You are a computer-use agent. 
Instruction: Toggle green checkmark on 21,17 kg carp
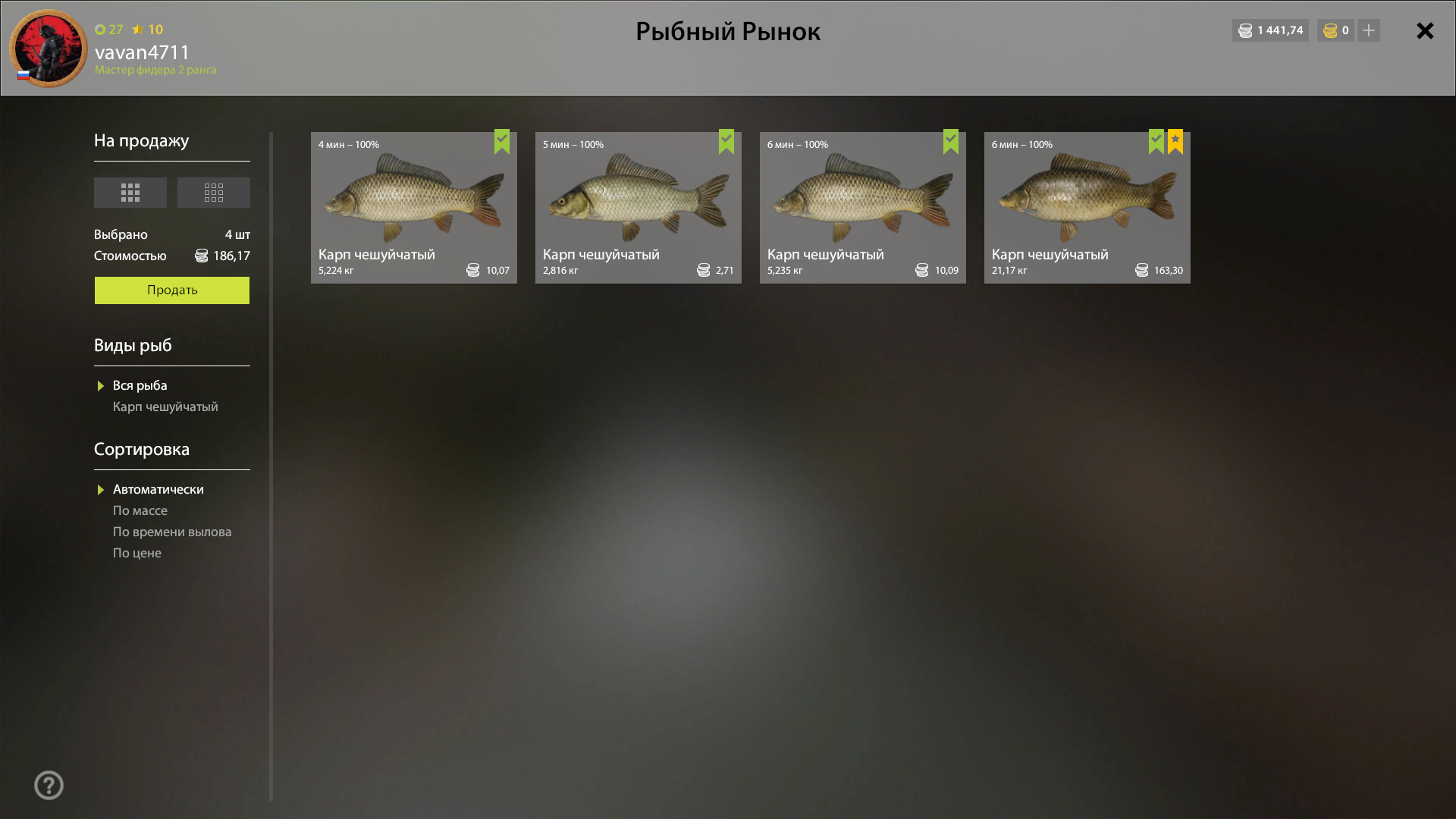[1156, 141]
